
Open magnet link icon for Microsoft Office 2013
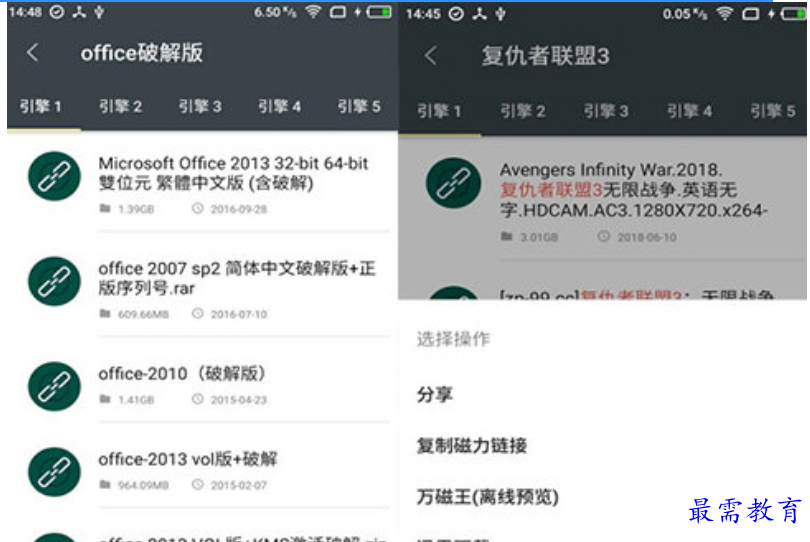point(54,176)
